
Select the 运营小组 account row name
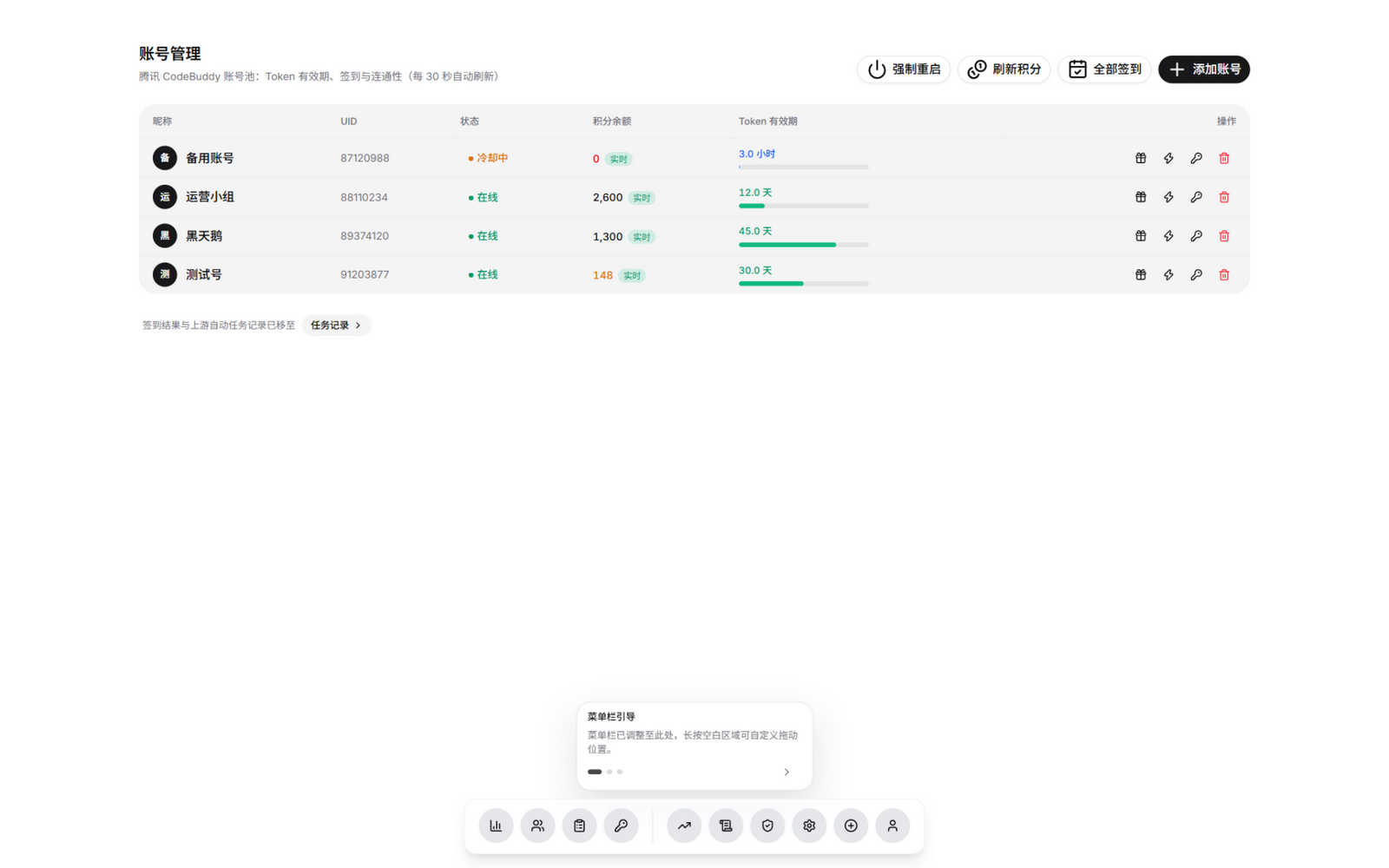(x=210, y=197)
